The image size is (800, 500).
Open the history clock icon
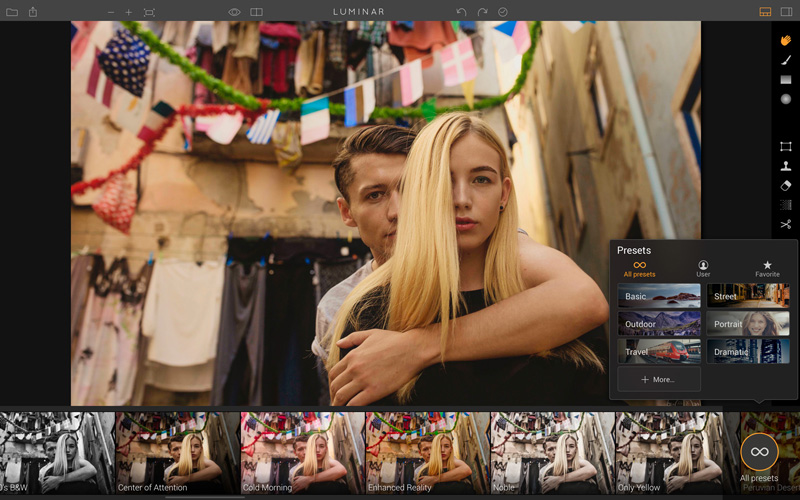click(503, 12)
